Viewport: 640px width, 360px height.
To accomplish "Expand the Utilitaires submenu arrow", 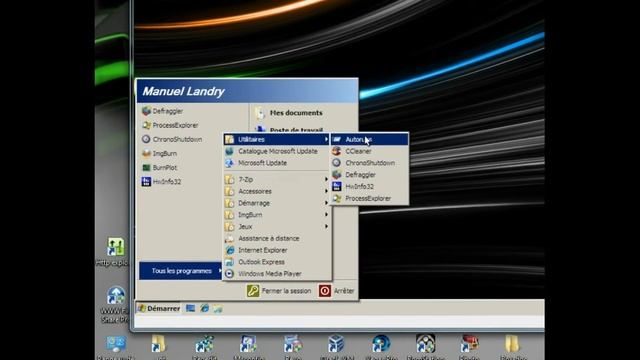I will coord(326,140).
